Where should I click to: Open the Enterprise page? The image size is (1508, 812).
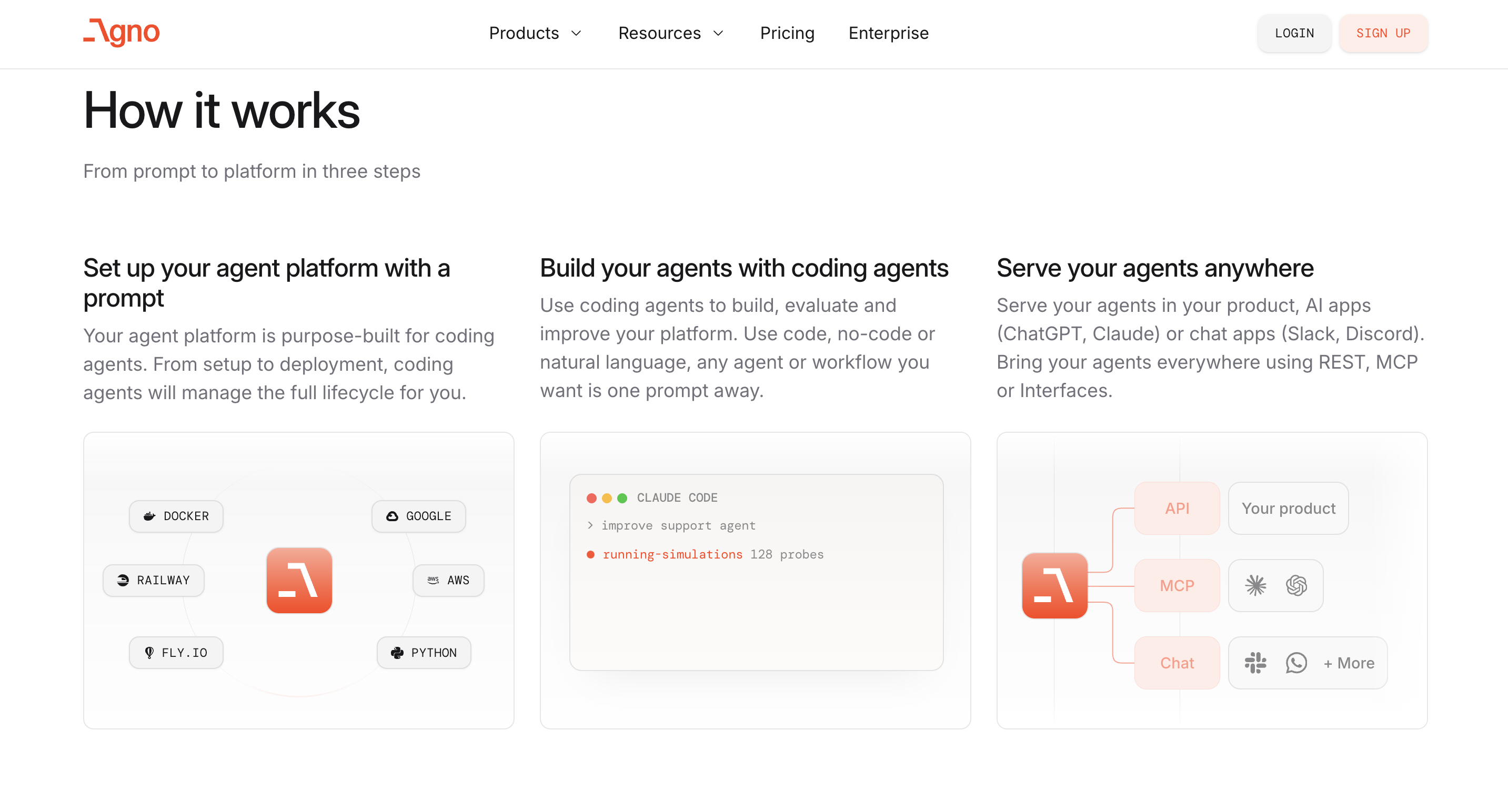888,33
